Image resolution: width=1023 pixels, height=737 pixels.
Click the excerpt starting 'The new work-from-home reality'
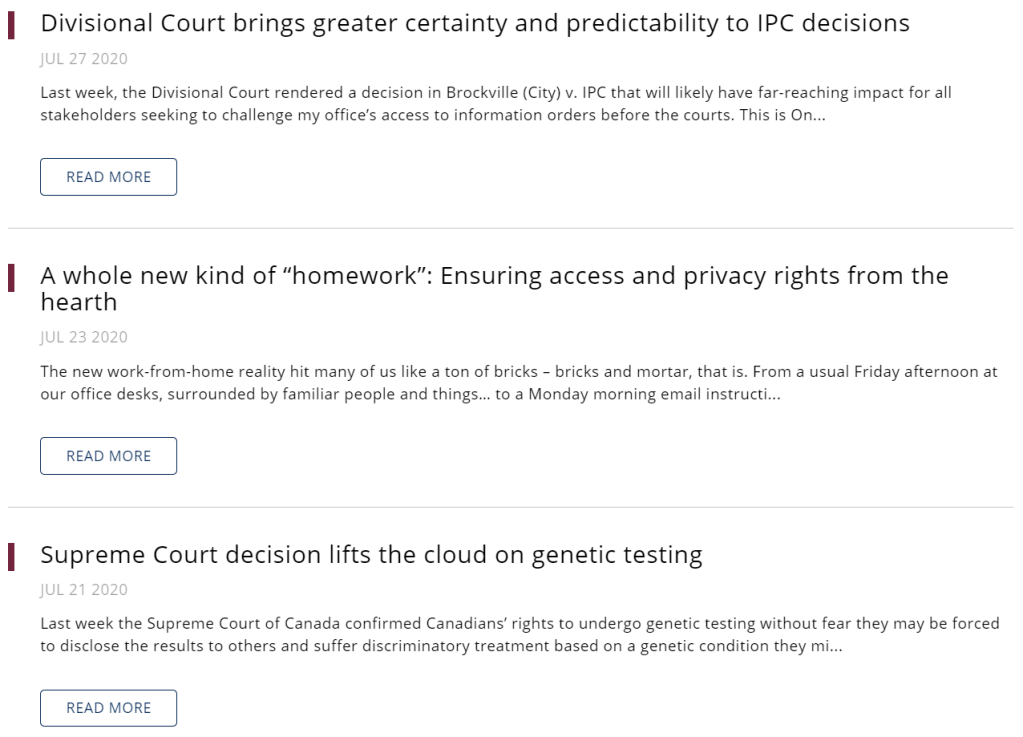[518, 371]
